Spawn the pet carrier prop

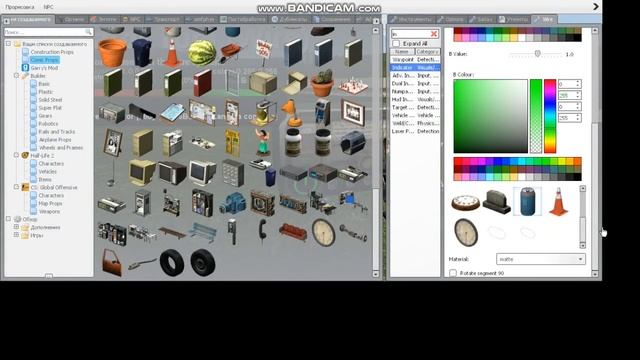(353, 143)
